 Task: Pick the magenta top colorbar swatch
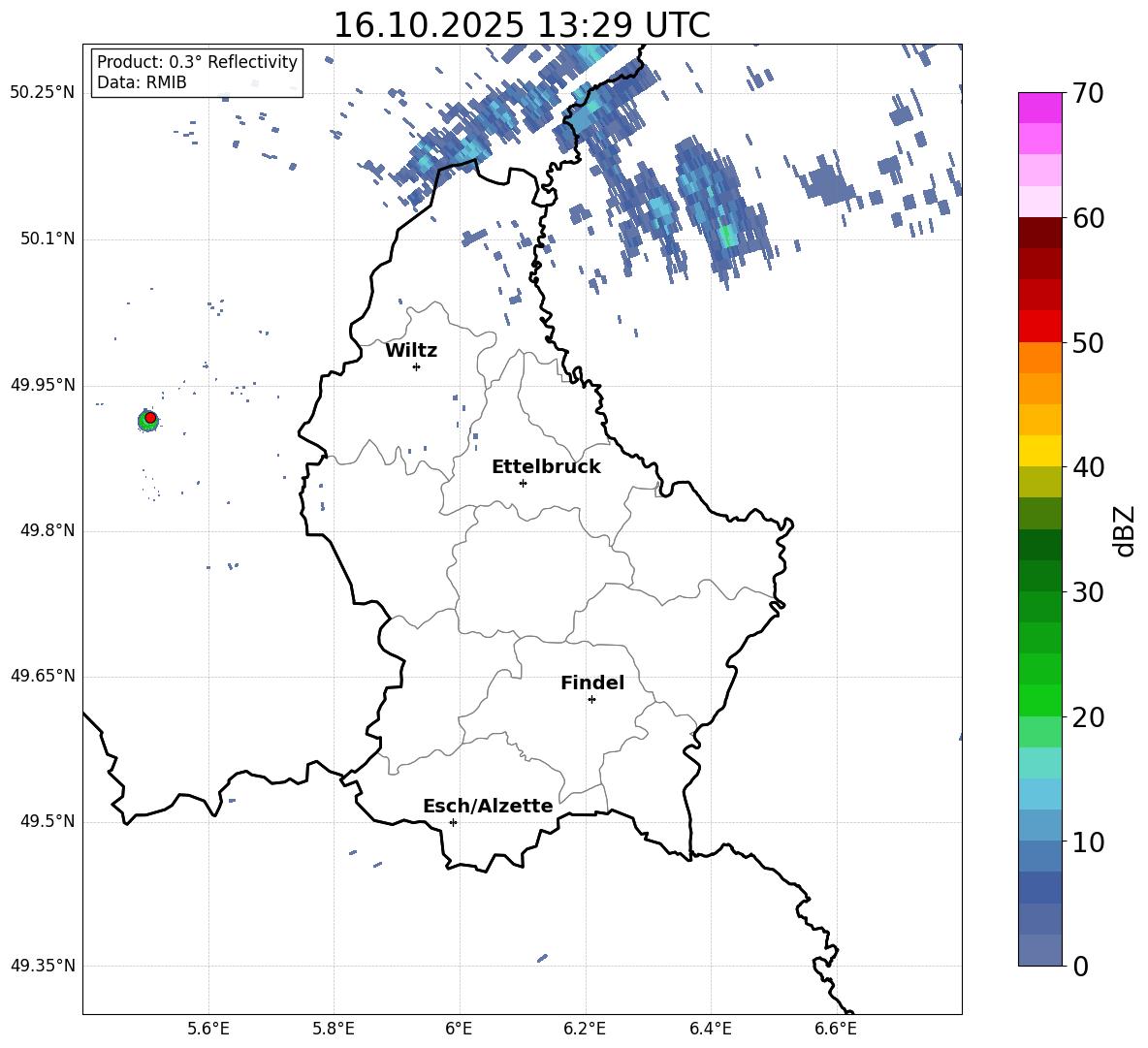coord(1040,108)
